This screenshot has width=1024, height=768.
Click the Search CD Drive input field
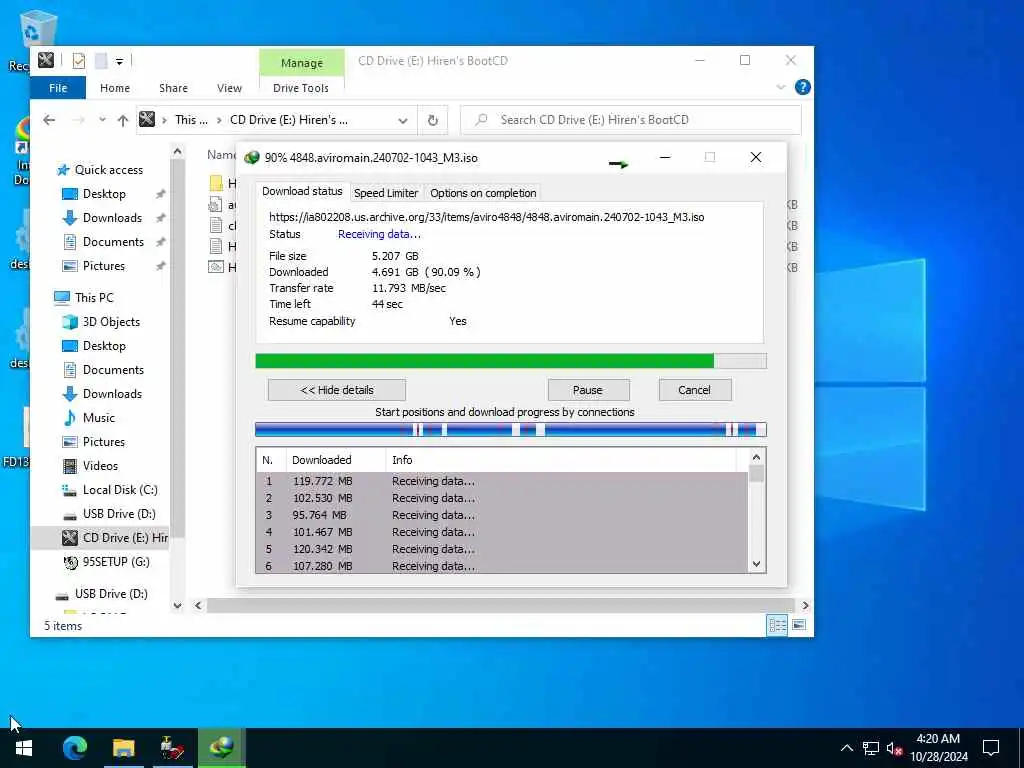pos(631,120)
